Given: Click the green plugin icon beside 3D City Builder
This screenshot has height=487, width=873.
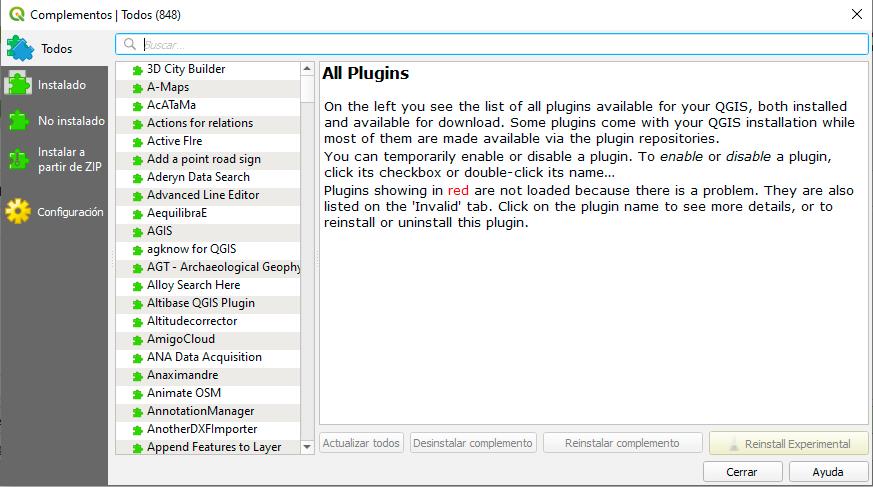Looking at the screenshot, I should point(138,70).
